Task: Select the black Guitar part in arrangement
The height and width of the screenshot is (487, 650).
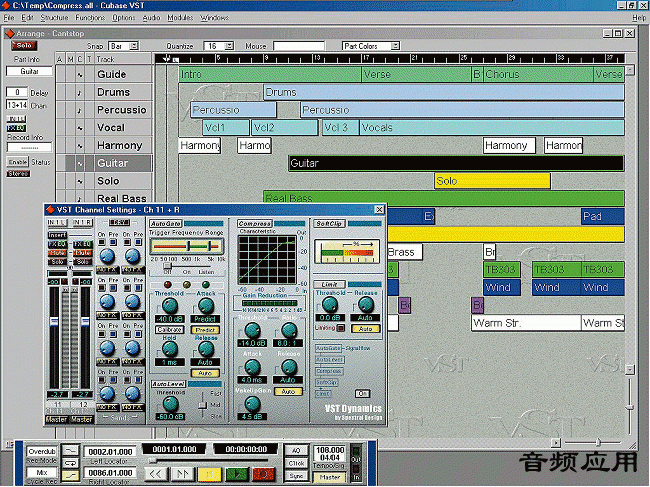Action: tap(456, 163)
